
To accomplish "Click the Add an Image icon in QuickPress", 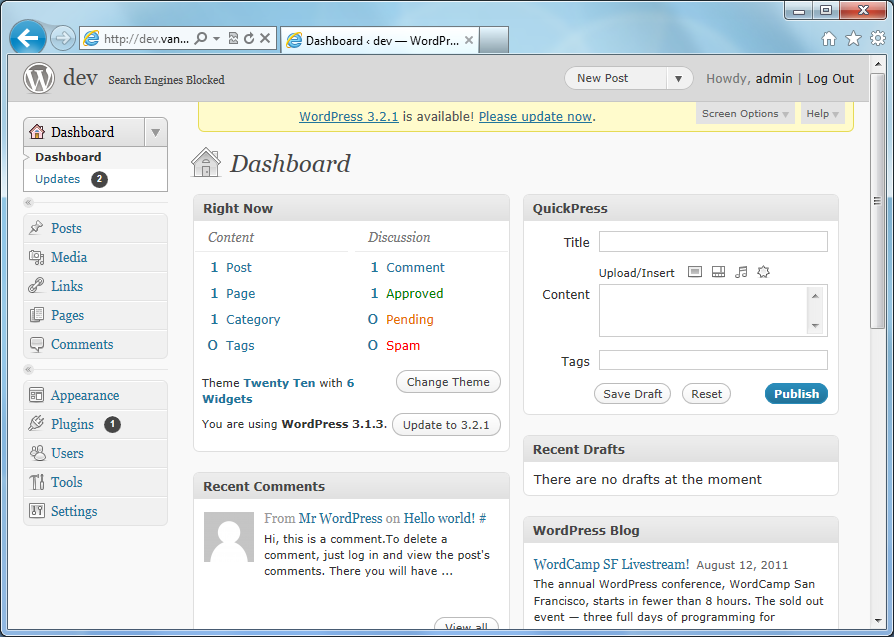I will pos(694,272).
